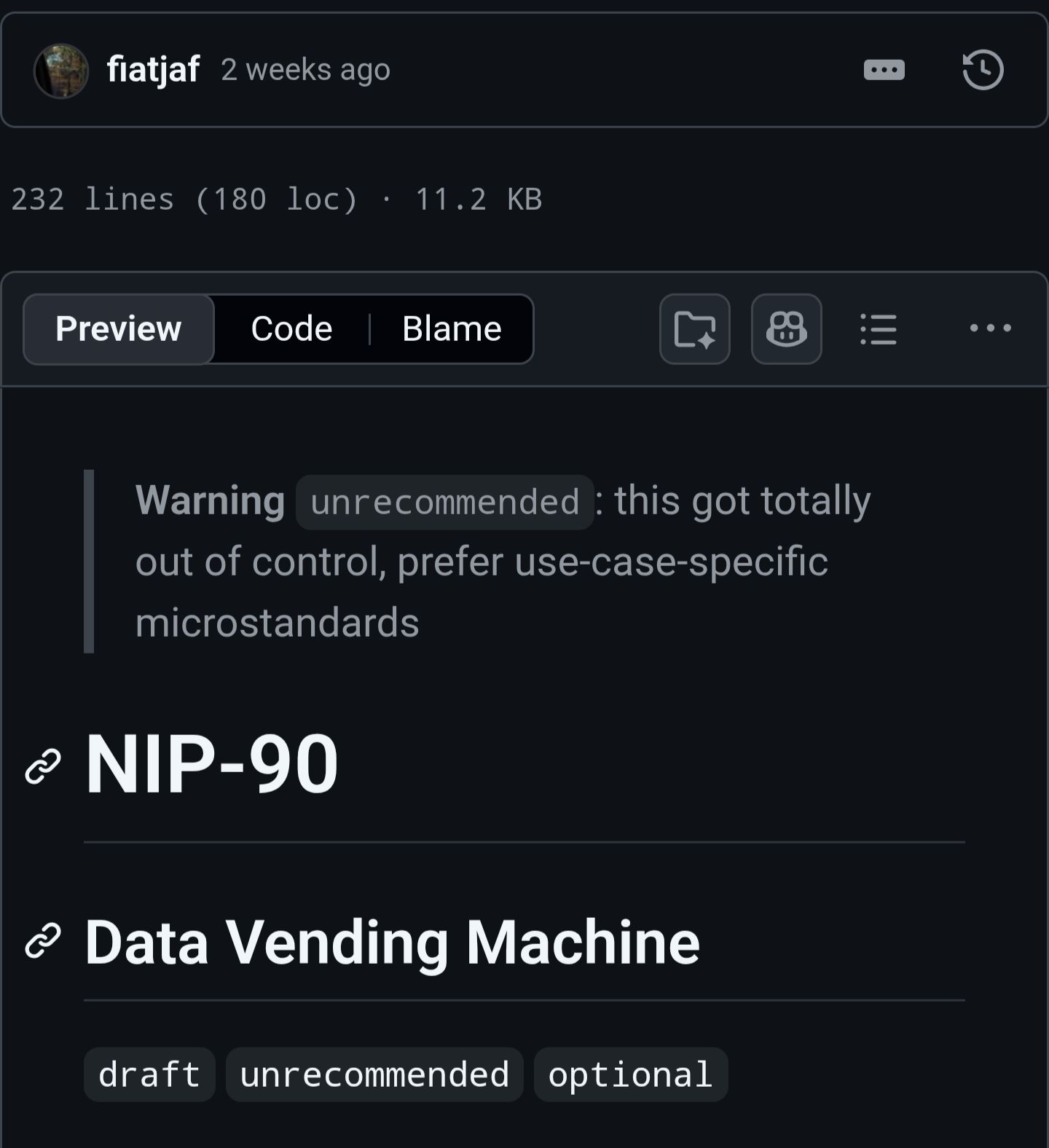Click the optional label tag

631,1074
